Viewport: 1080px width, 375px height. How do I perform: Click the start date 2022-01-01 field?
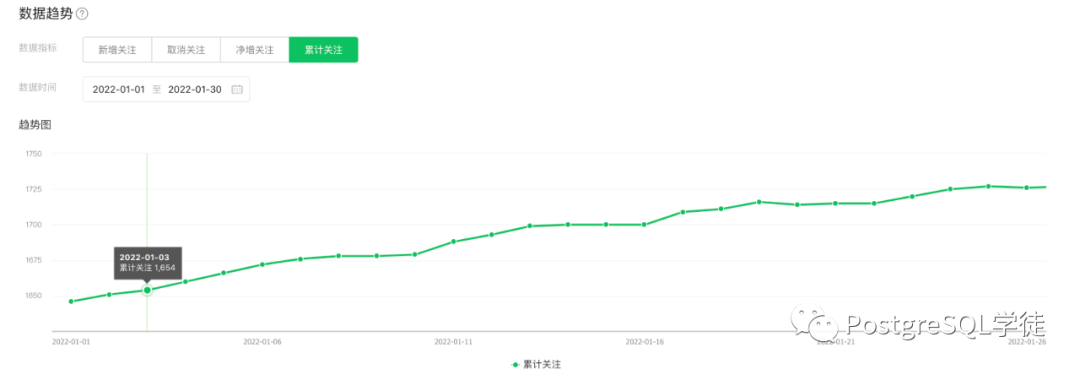[x=119, y=90]
